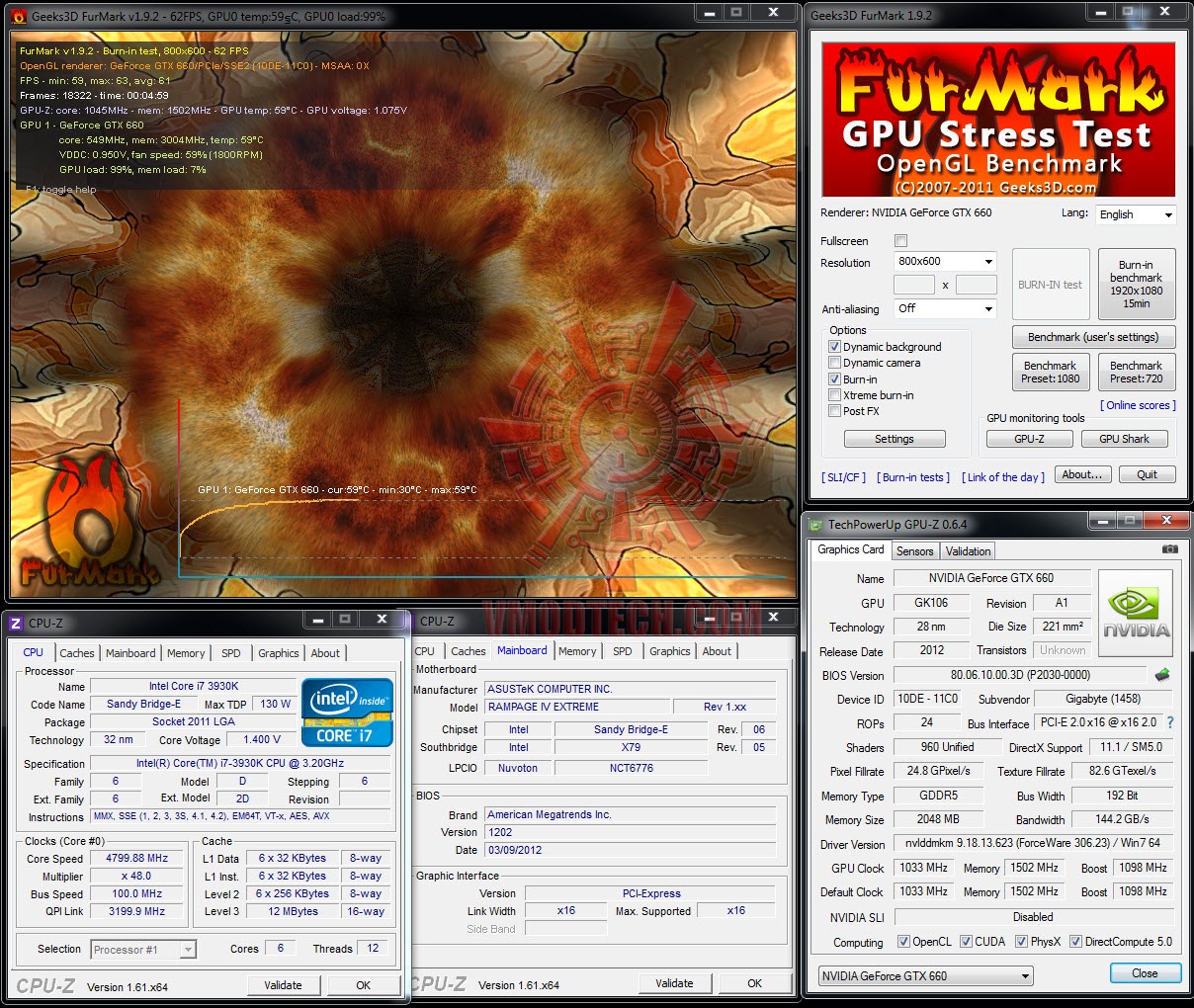
Task: Open the Graphics tab in second CPU-Z window
Action: (670, 651)
